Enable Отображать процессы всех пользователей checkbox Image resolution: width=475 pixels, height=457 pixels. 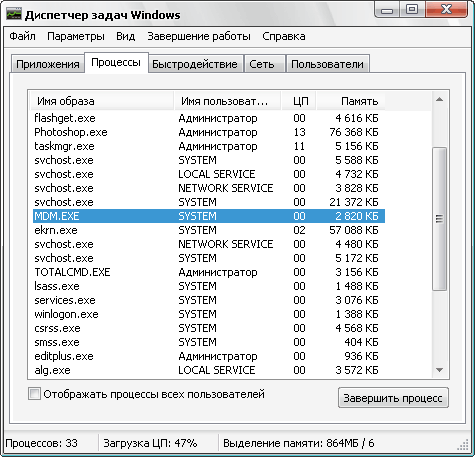pyautogui.click(x=34, y=394)
